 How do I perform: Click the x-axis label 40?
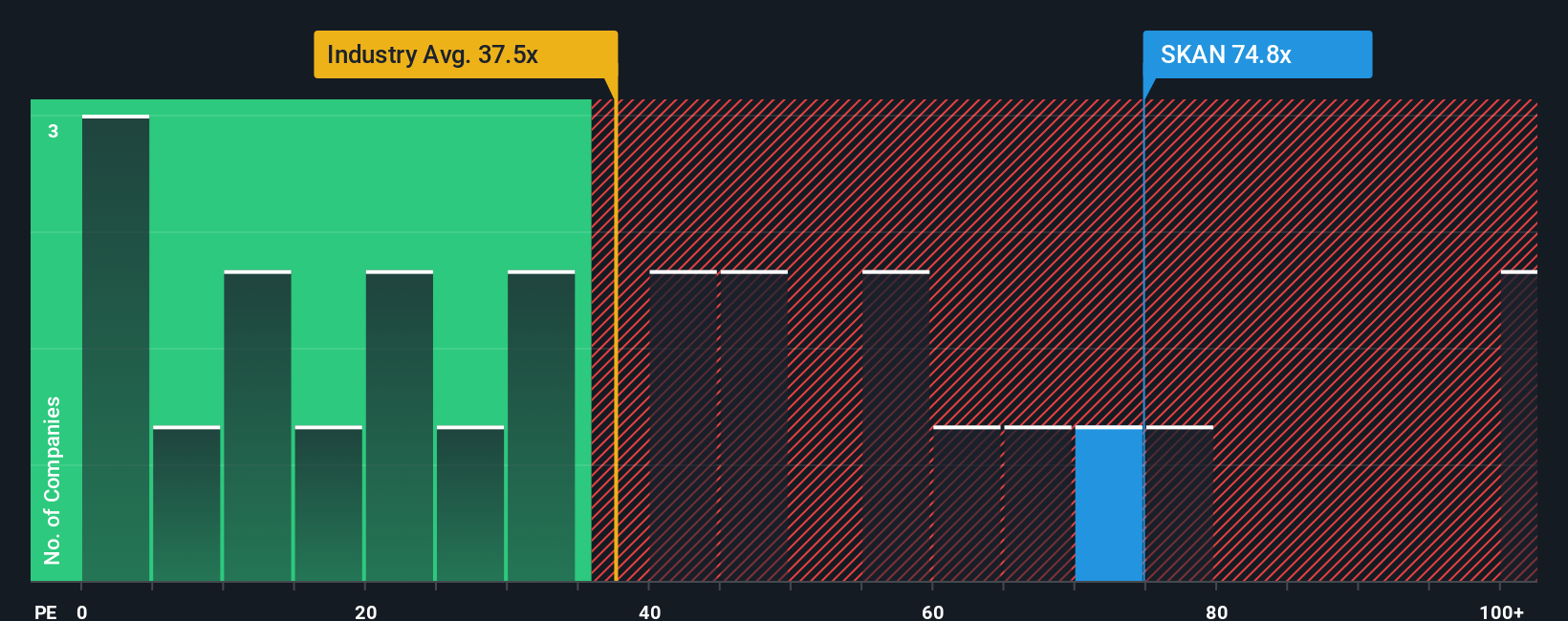point(649,612)
